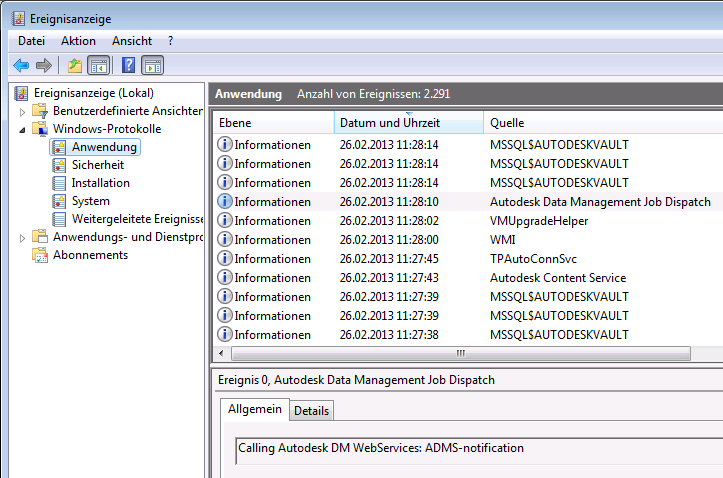Viewport: 723px width, 478px height.
Task: Open the Aktion menu
Action: [78, 41]
